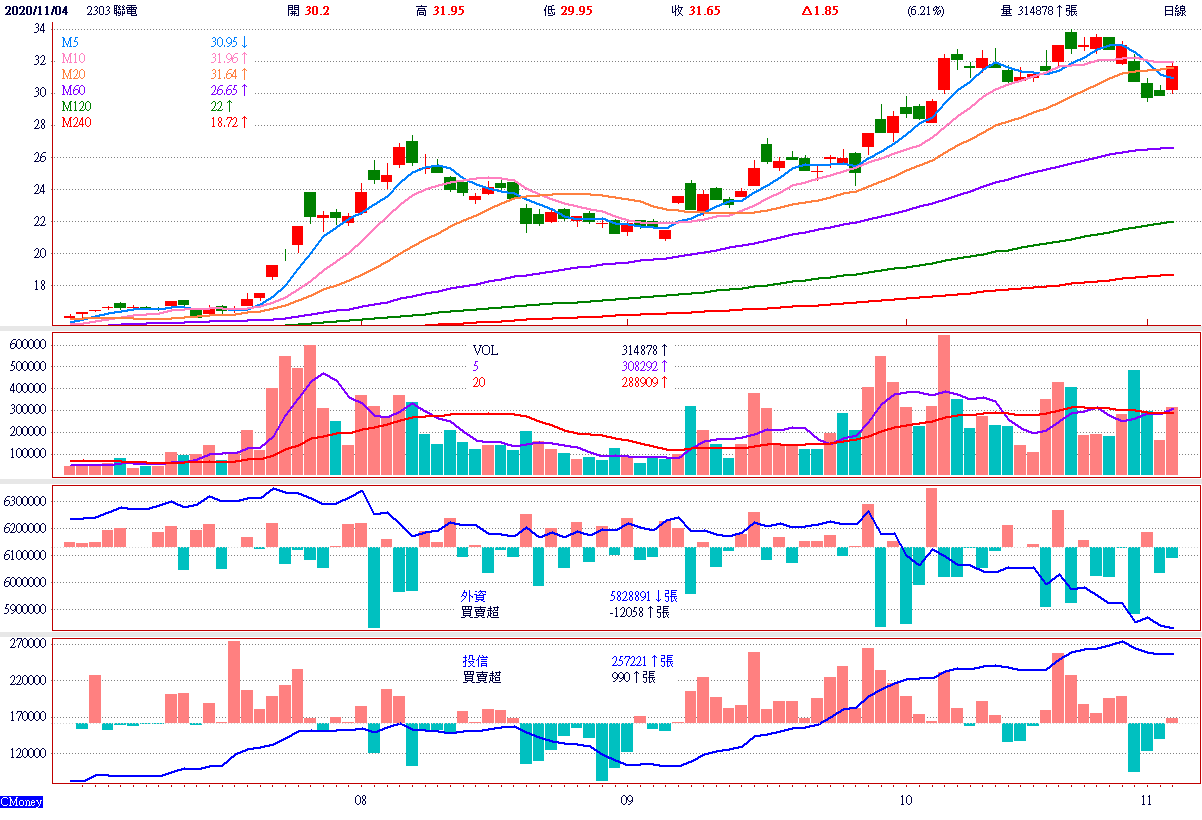Select the M20 moving average label
1202x820 pixels.
coord(72,75)
